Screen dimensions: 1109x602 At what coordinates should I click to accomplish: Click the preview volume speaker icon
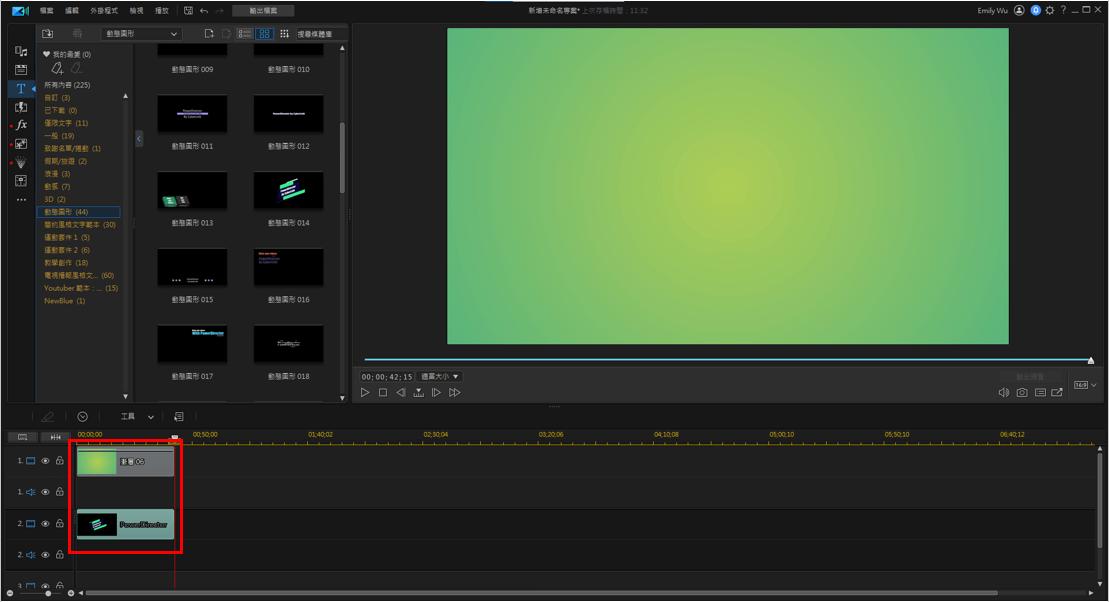[1004, 393]
